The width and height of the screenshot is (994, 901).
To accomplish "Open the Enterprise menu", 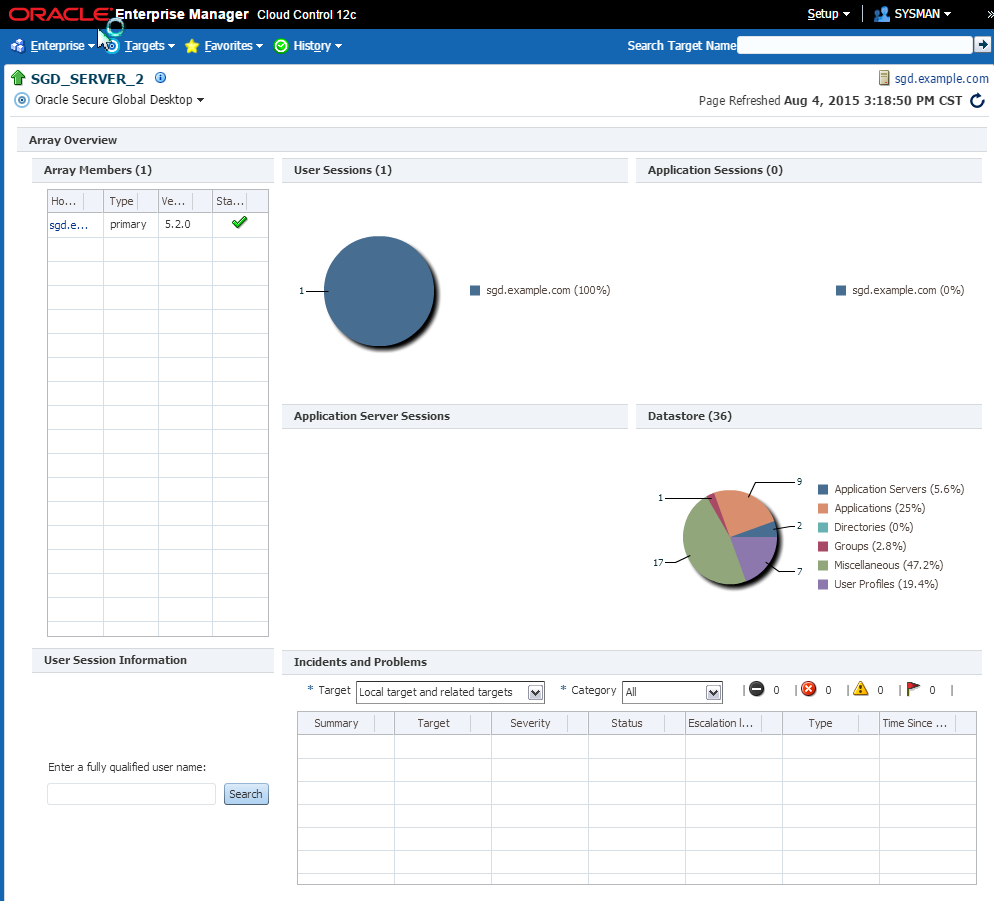I will coord(62,46).
